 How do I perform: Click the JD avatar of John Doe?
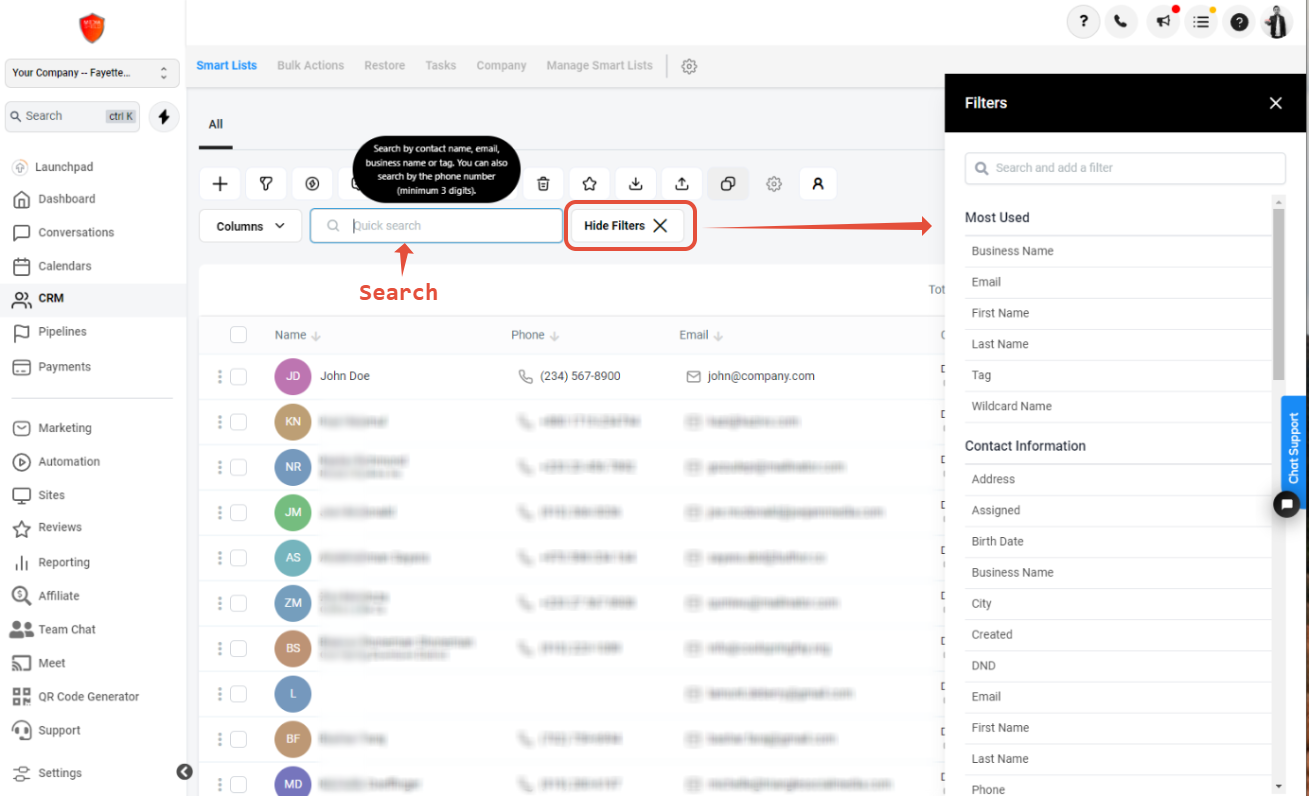click(293, 376)
